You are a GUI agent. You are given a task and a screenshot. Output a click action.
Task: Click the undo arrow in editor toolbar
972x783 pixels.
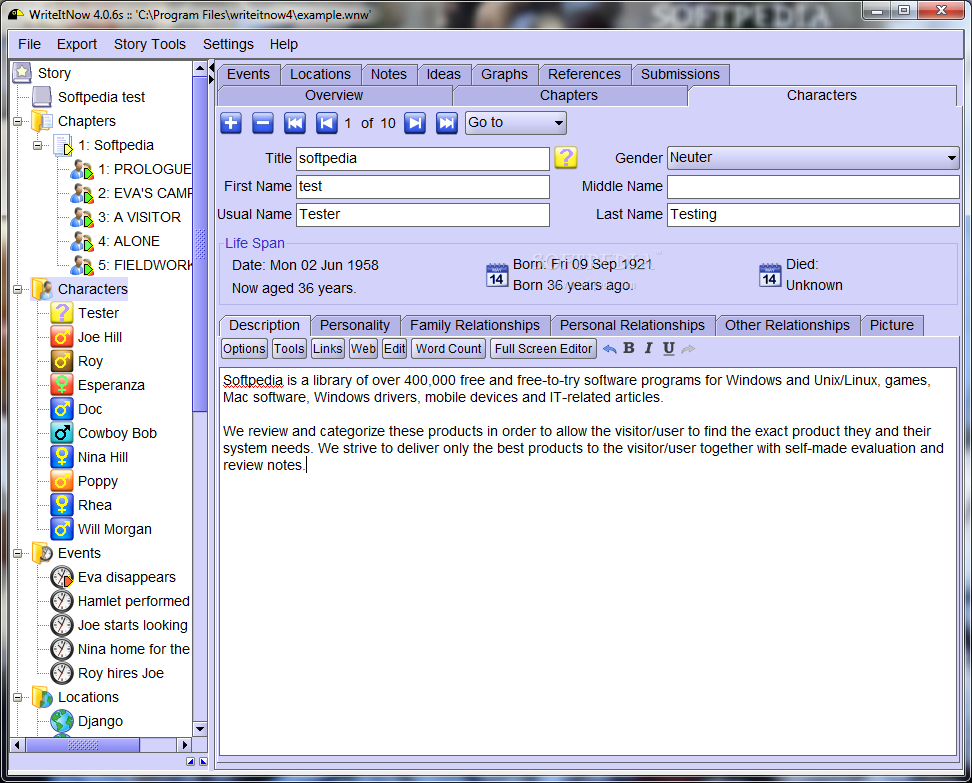coord(609,348)
